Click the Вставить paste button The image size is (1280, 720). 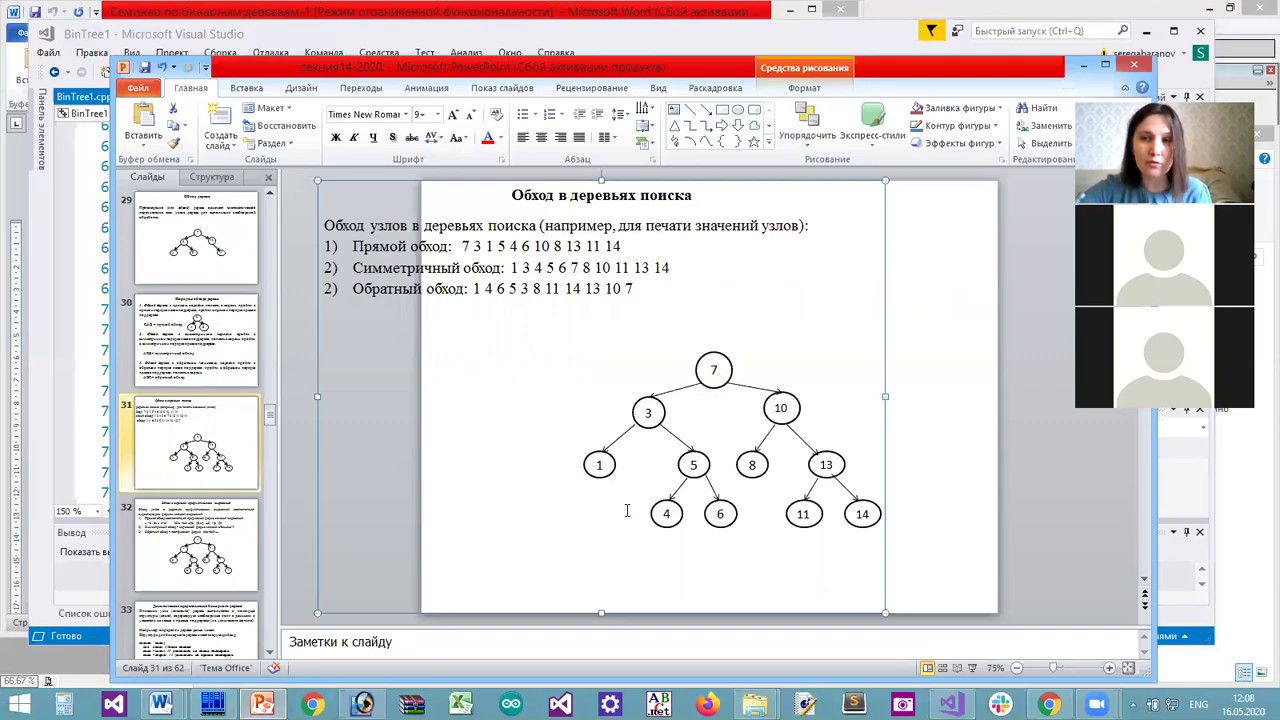pos(144,124)
